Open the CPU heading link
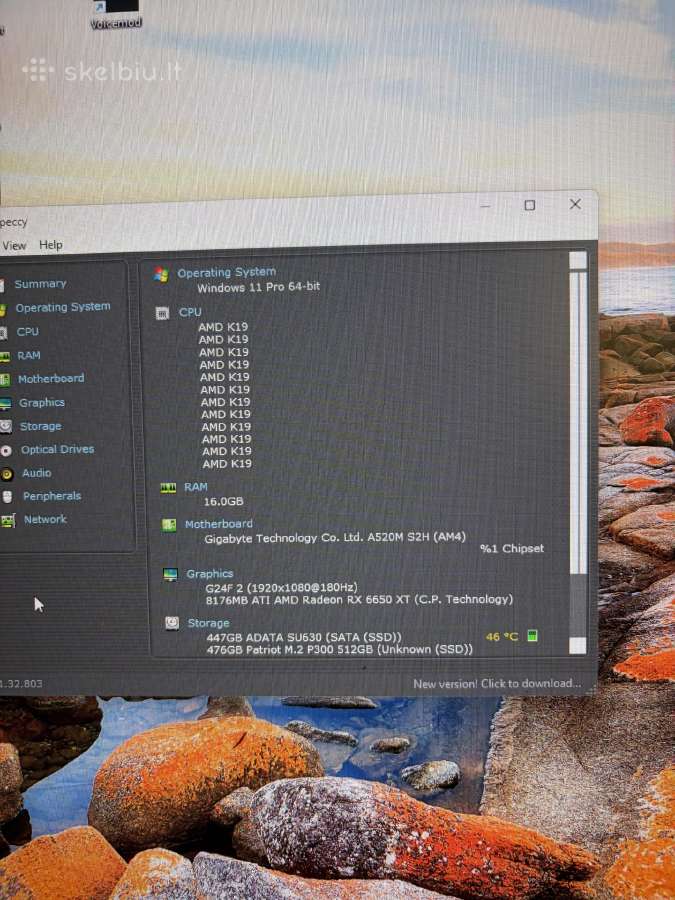675x900 pixels. coord(190,312)
